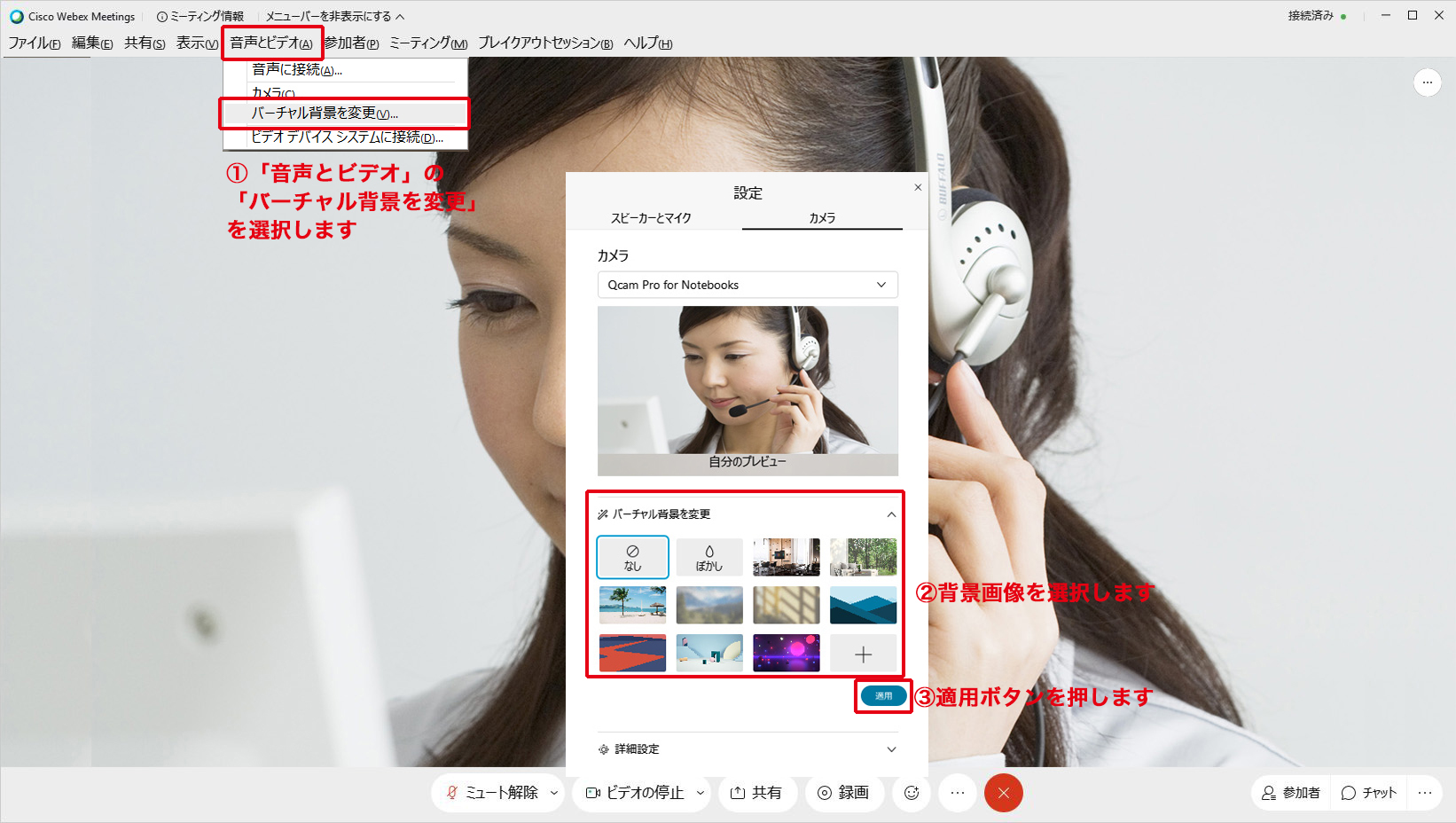
Task: Open the 編集 menu
Action: pyautogui.click(x=92, y=43)
